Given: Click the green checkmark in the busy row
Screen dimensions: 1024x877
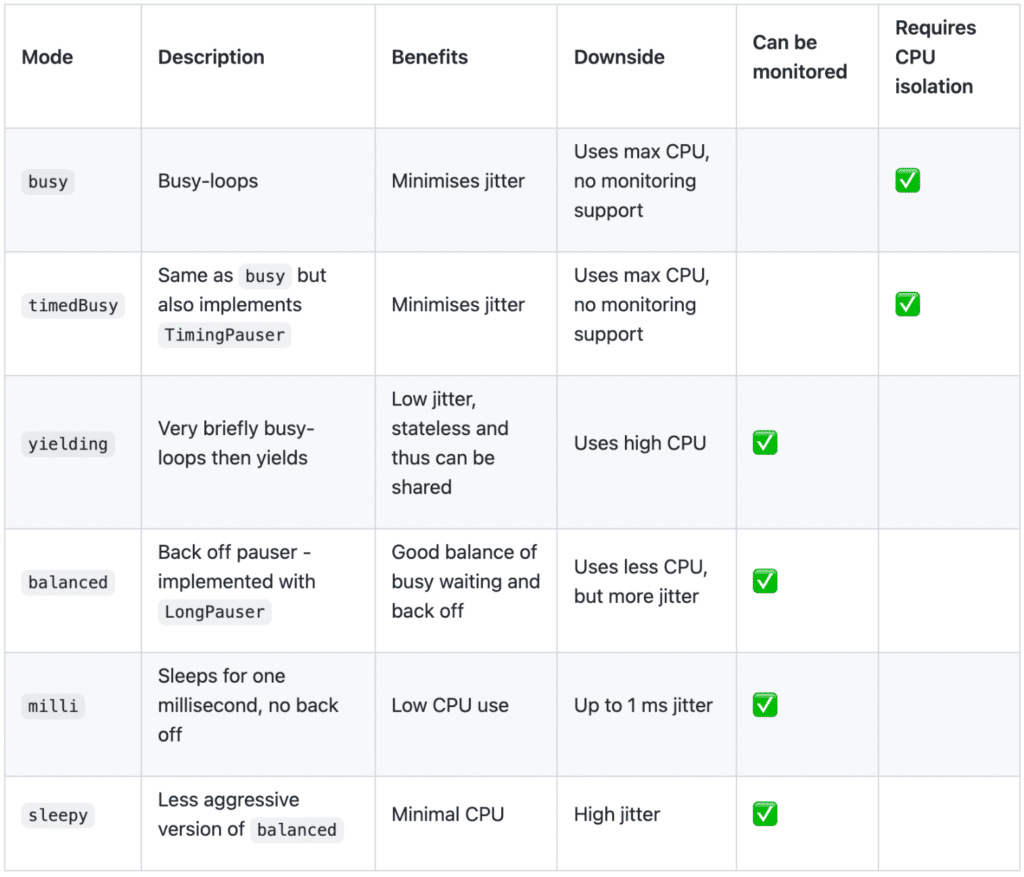Looking at the screenshot, I should (x=907, y=181).
